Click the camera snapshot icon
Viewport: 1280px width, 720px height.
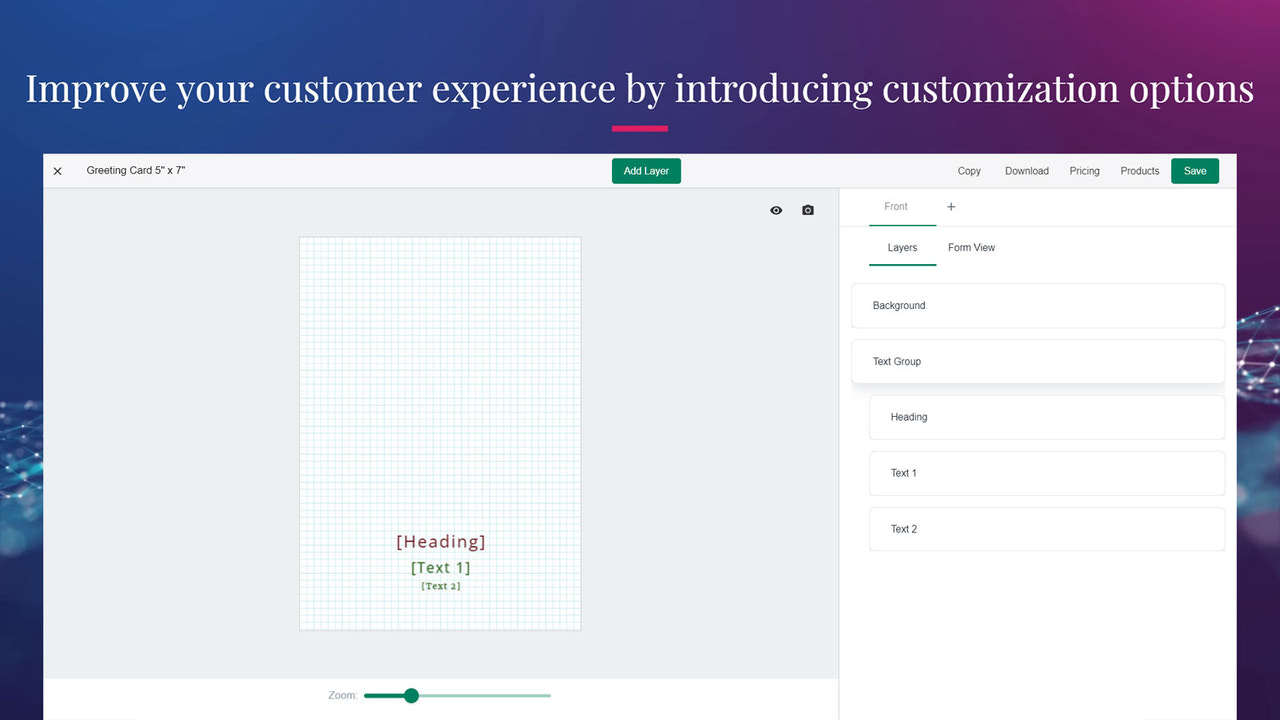(808, 210)
